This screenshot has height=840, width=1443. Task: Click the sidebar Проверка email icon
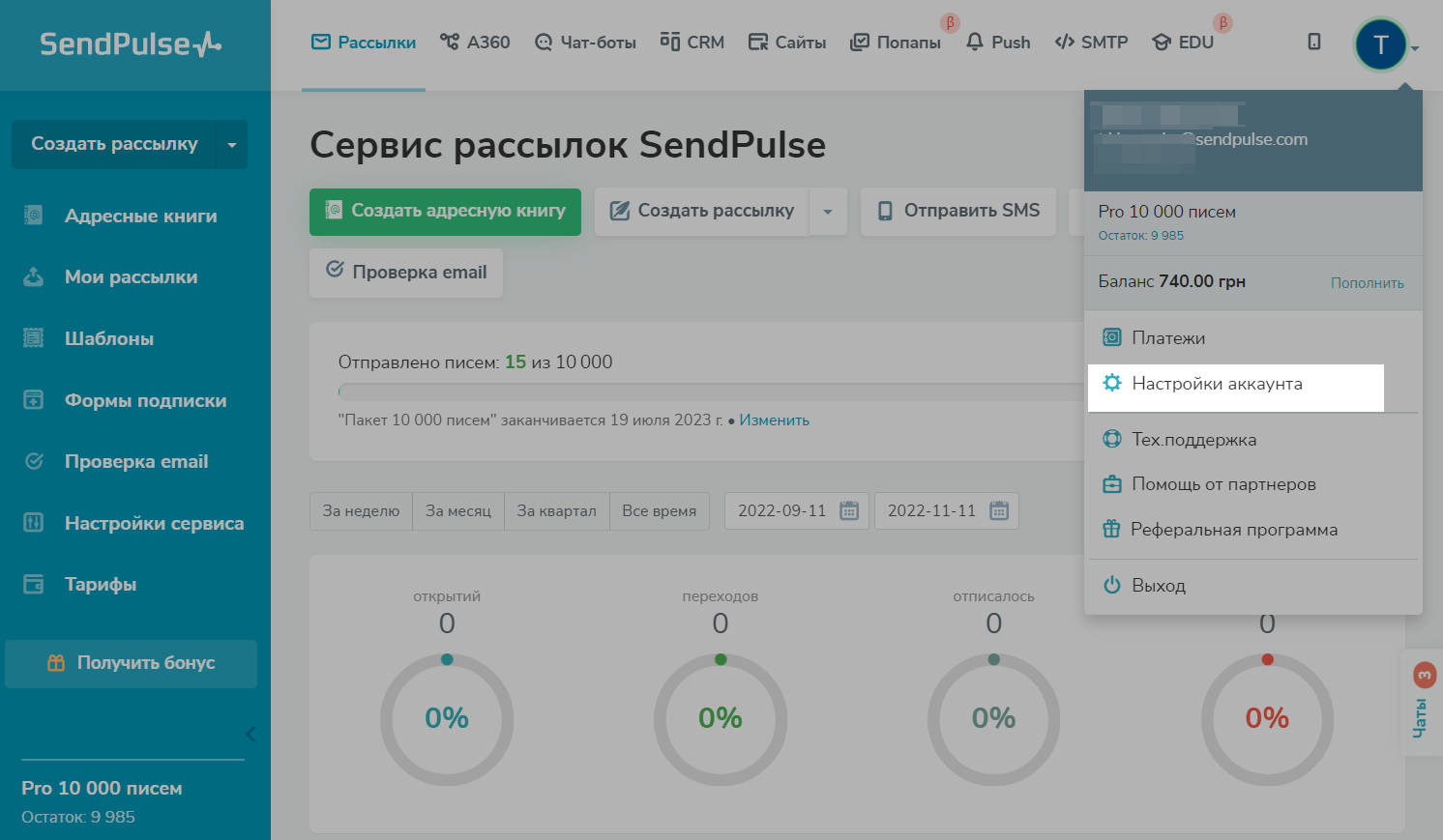tap(33, 461)
